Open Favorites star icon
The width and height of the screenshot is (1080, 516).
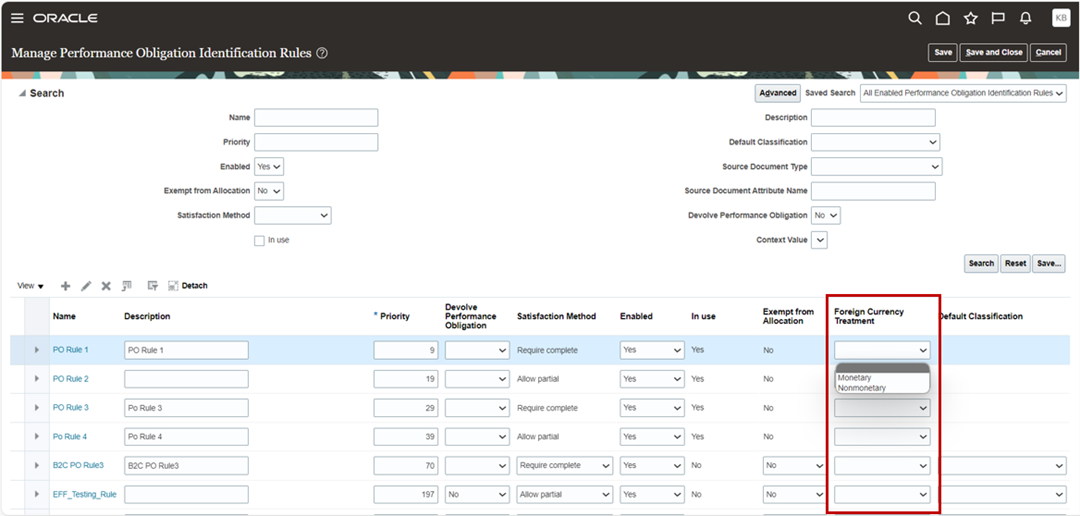[x=970, y=19]
